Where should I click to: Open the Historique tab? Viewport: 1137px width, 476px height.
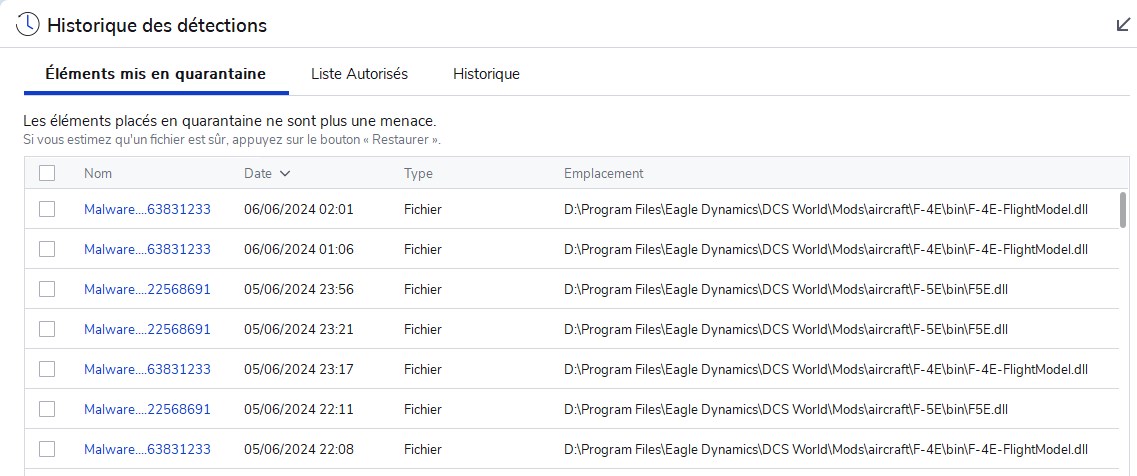coord(486,74)
